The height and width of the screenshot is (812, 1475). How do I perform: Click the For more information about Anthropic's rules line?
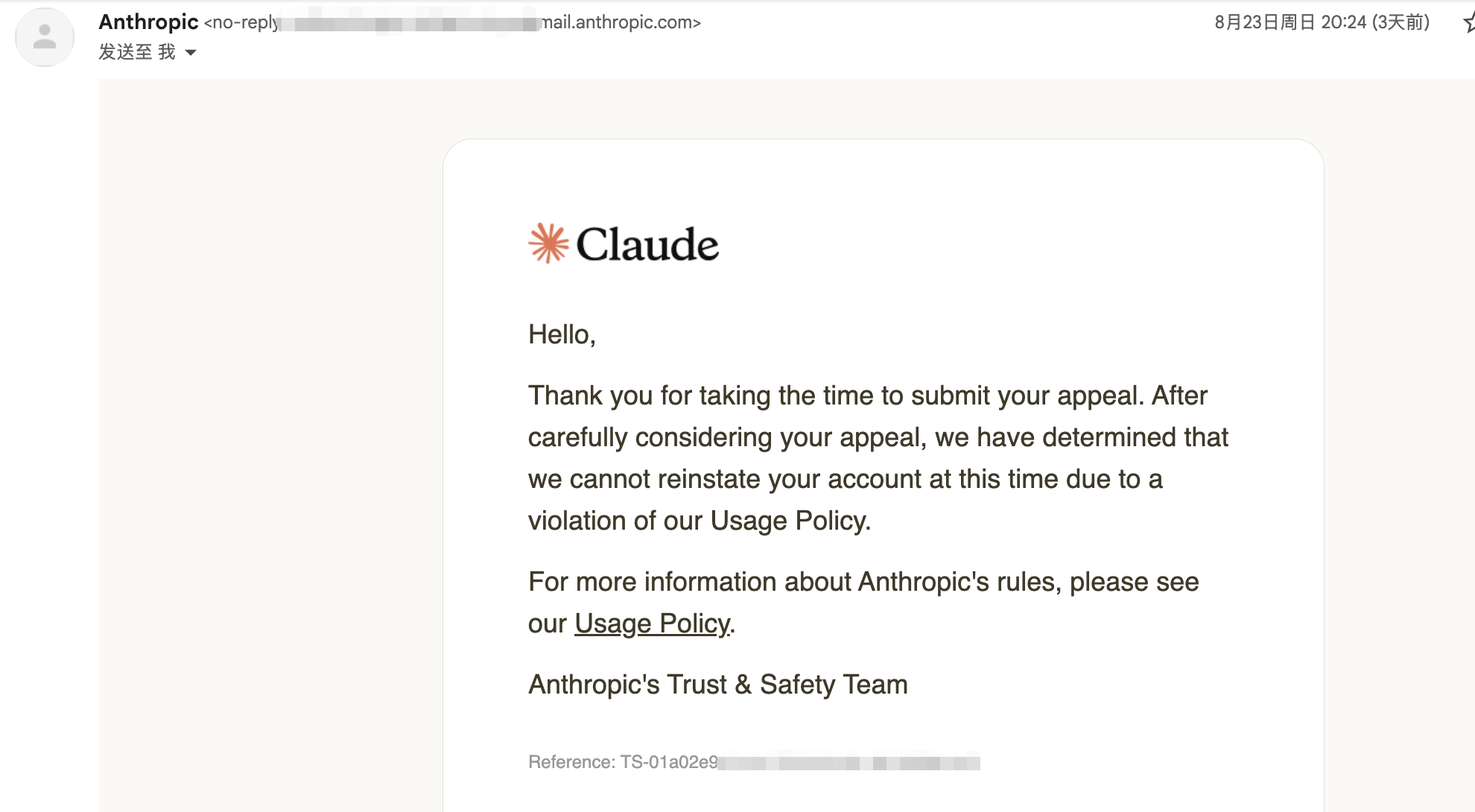[x=863, y=582]
